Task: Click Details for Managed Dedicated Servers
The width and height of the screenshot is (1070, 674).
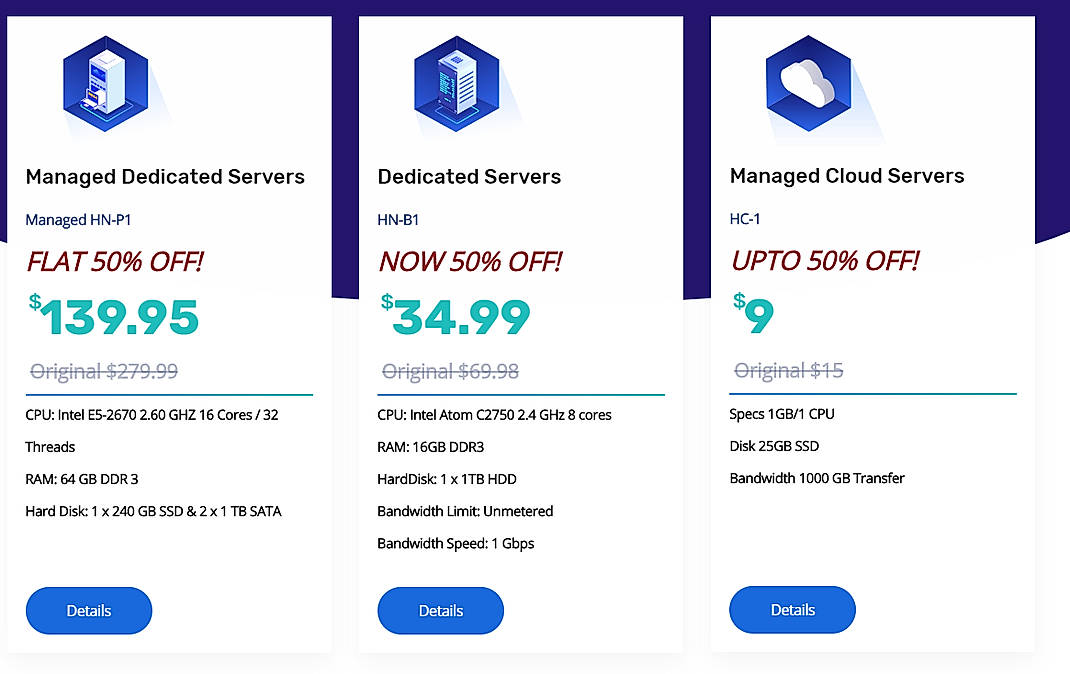Action: click(88, 610)
